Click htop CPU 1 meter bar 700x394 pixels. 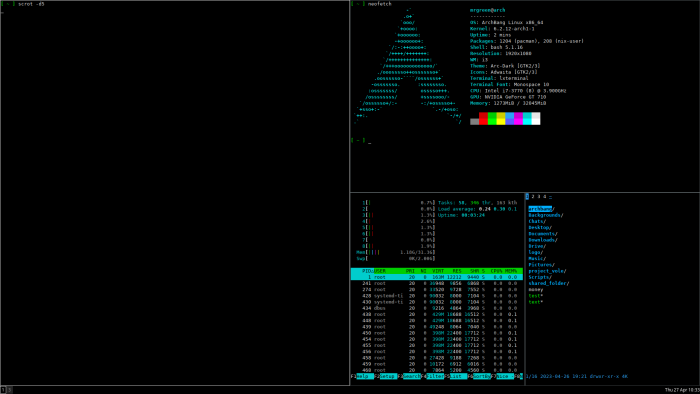(398, 203)
